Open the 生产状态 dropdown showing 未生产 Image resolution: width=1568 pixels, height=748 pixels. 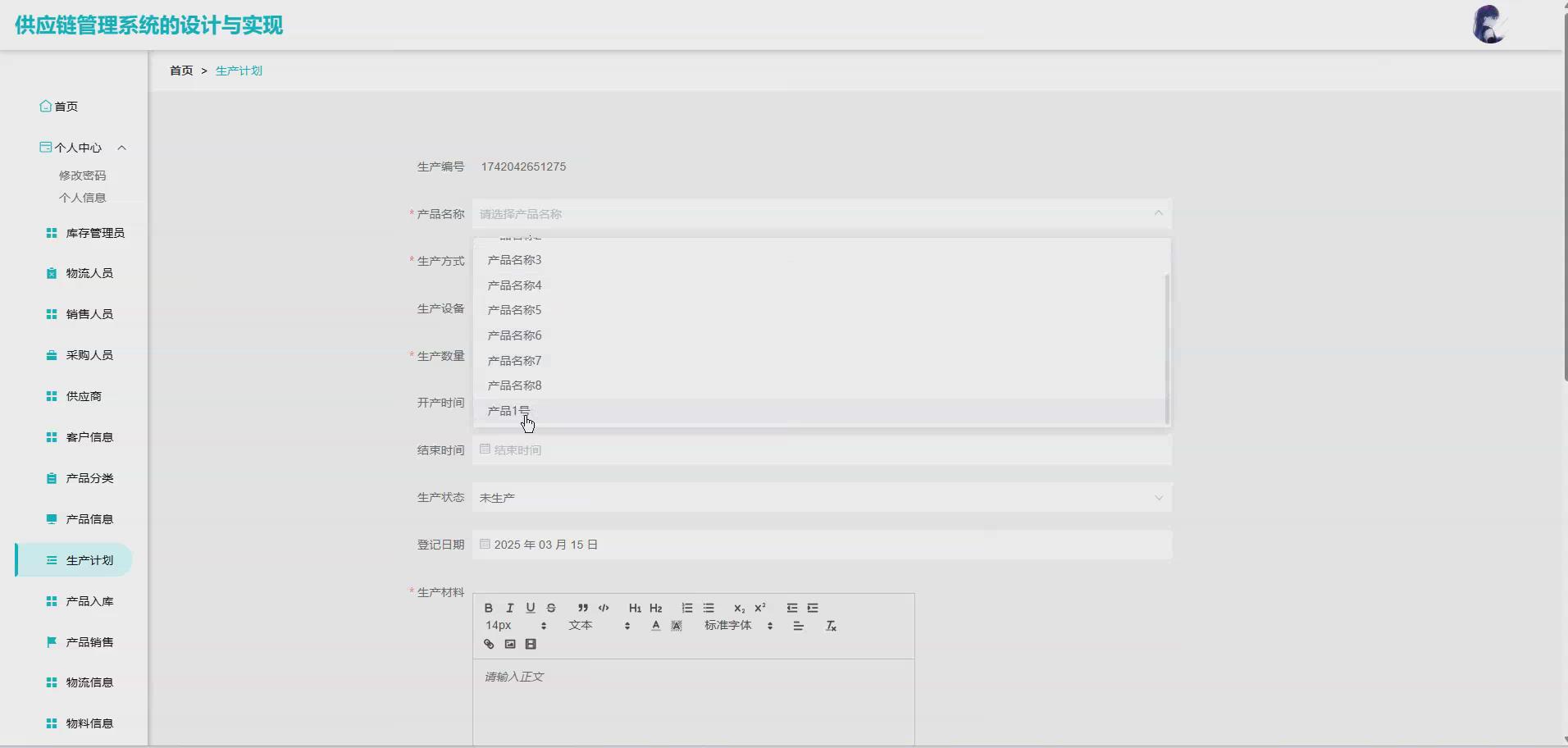point(822,498)
